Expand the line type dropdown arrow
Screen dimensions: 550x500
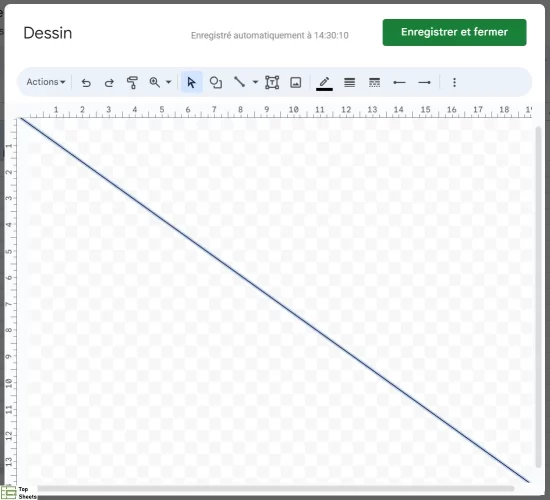pyautogui.click(x=255, y=82)
